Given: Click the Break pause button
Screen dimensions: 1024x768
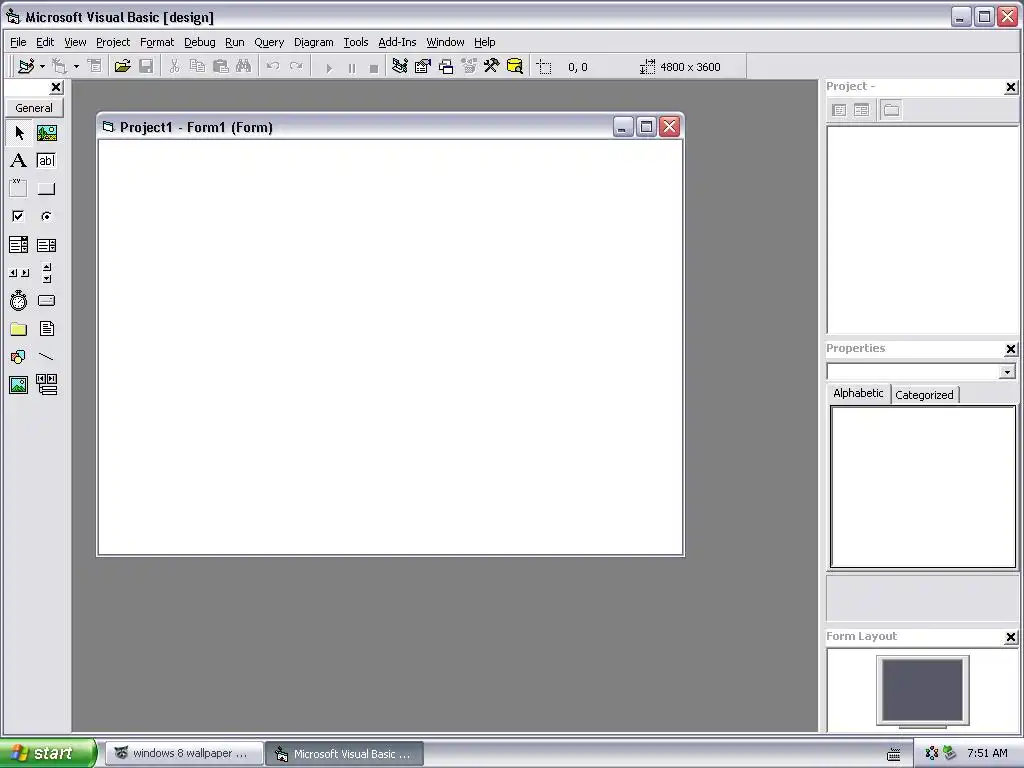Looking at the screenshot, I should (x=352, y=68).
